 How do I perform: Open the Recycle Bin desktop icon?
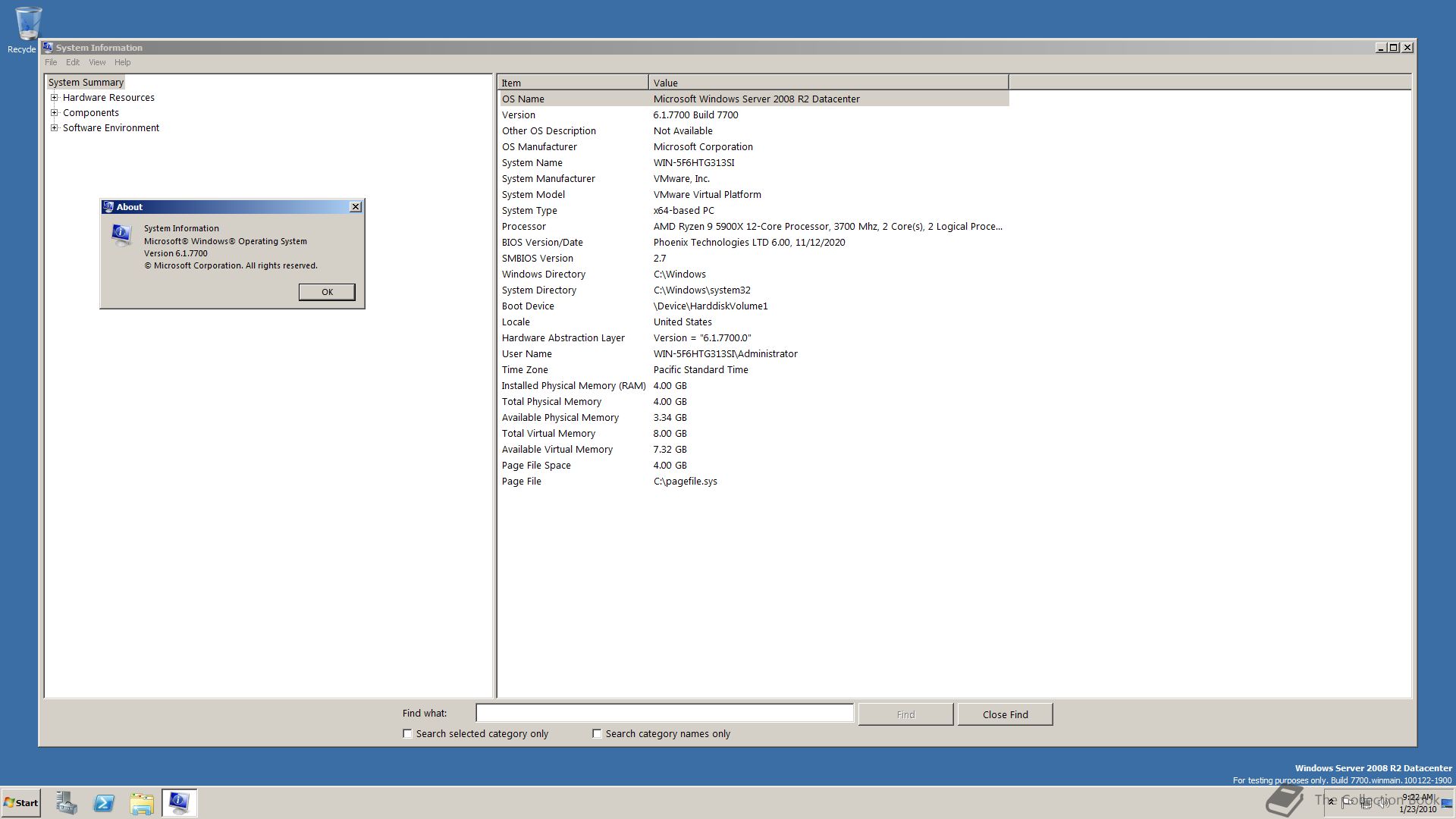27,30
